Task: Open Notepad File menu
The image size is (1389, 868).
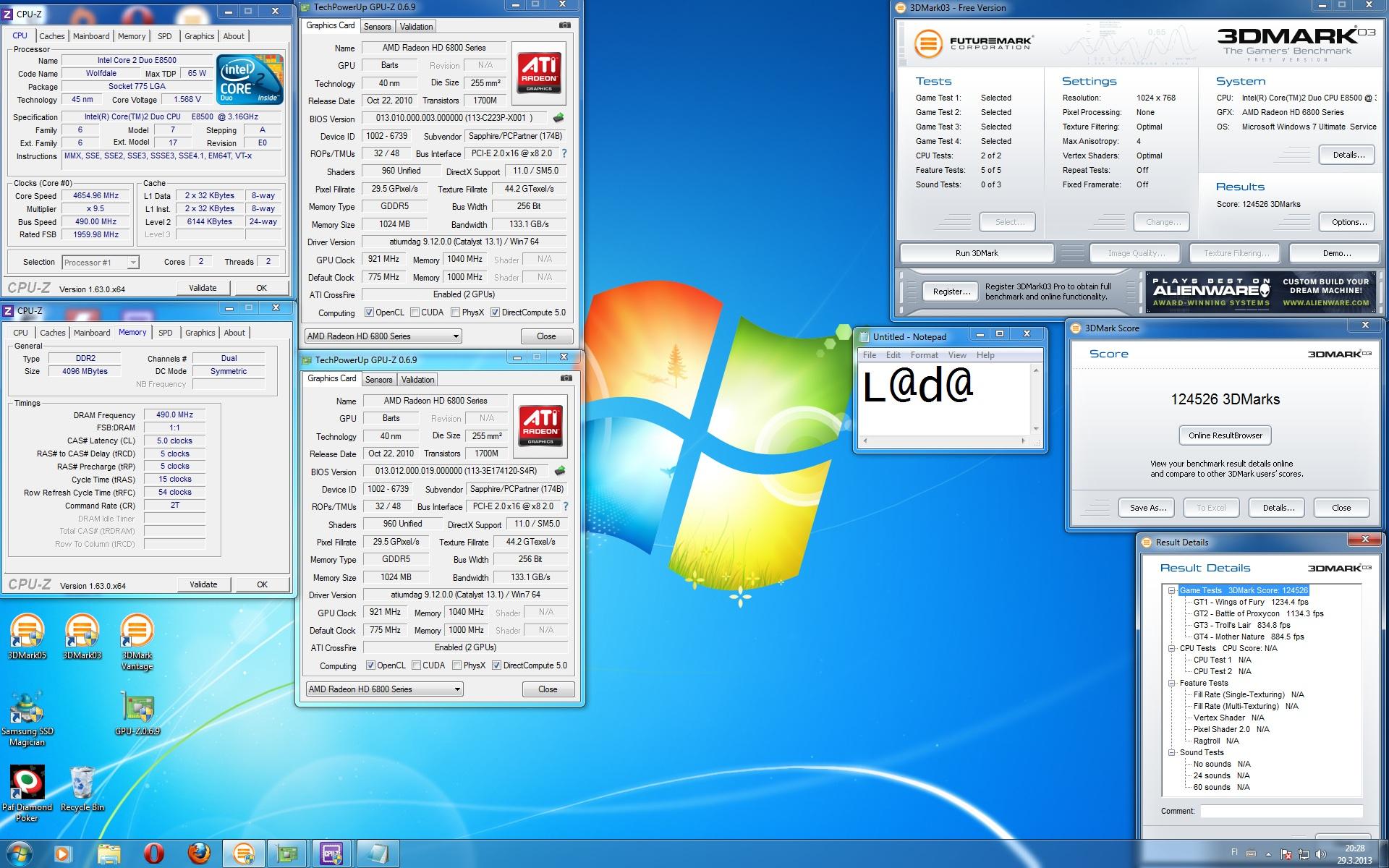Action: 870,355
